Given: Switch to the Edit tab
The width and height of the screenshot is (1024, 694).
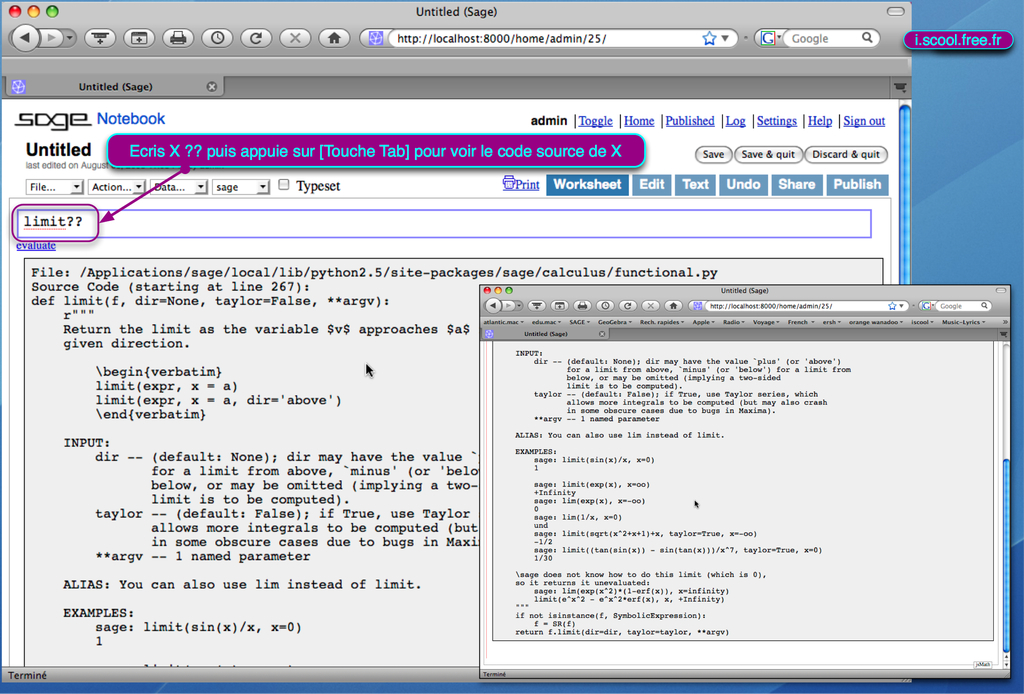Looking at the screenshot, I should click(x=652, y=185).
